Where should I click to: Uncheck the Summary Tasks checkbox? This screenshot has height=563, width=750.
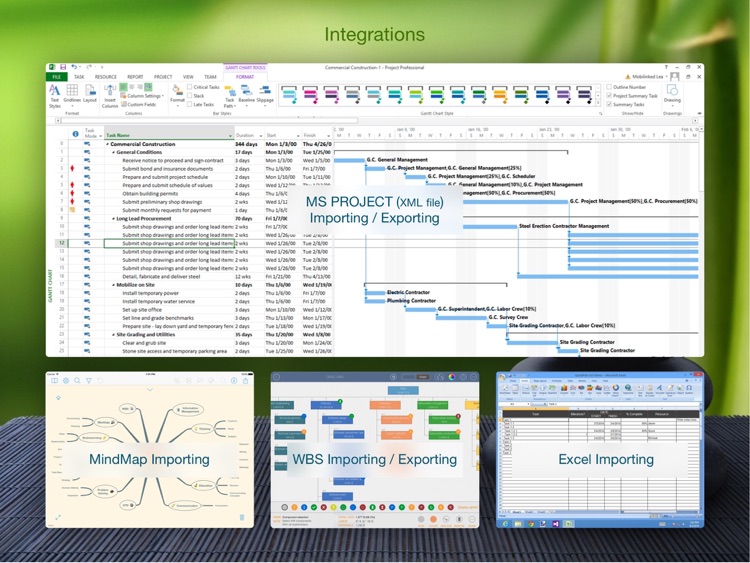pos(609,104)
